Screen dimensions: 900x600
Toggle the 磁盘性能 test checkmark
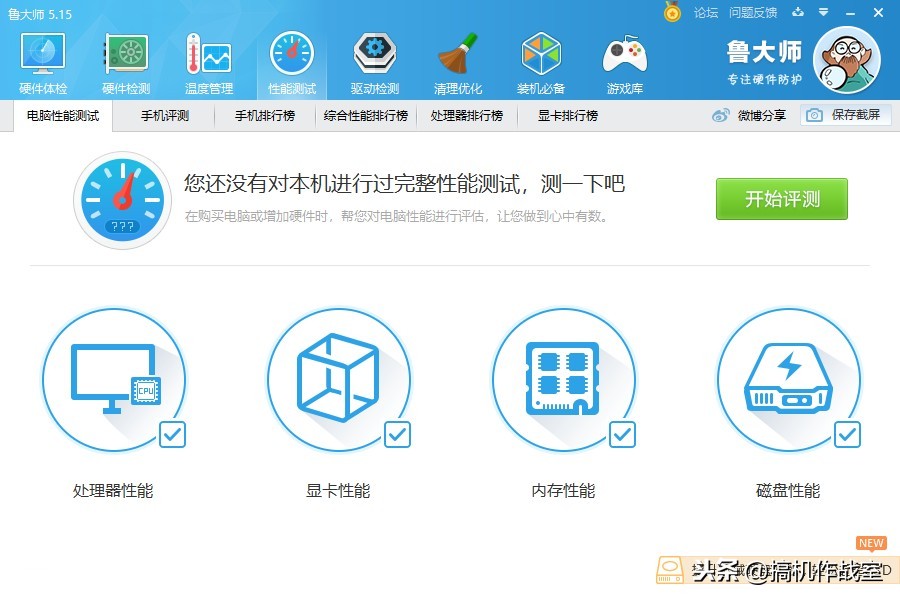(x=847, y=434)
